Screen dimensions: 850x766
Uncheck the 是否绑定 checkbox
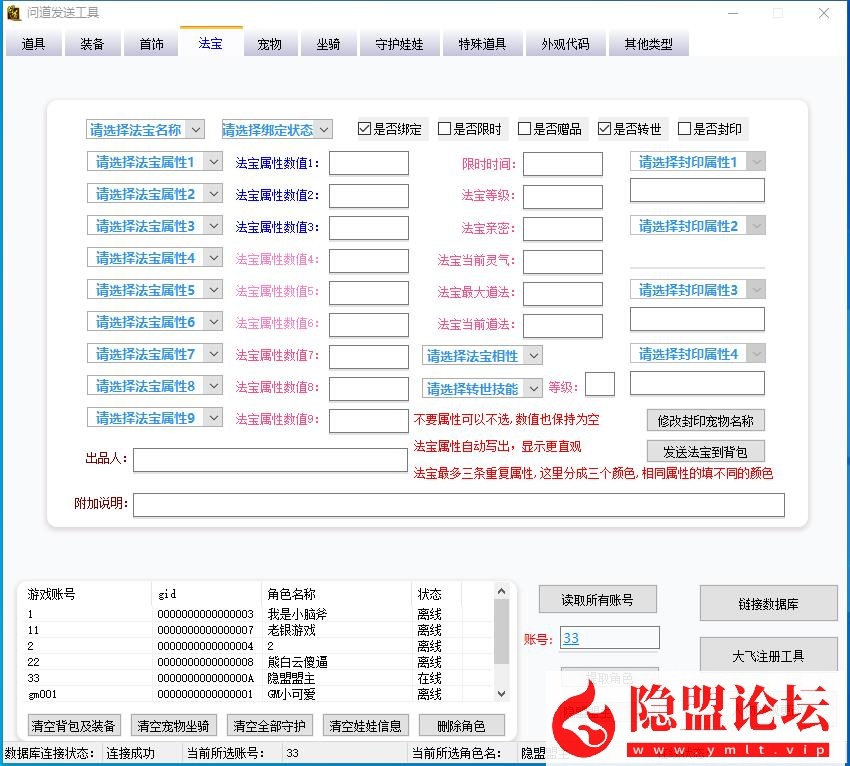365,129
